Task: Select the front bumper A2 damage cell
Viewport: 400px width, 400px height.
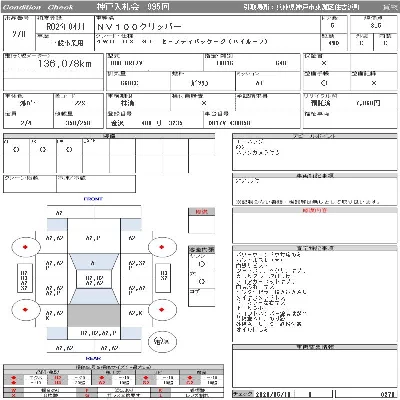Action: [x=59, y=212]
